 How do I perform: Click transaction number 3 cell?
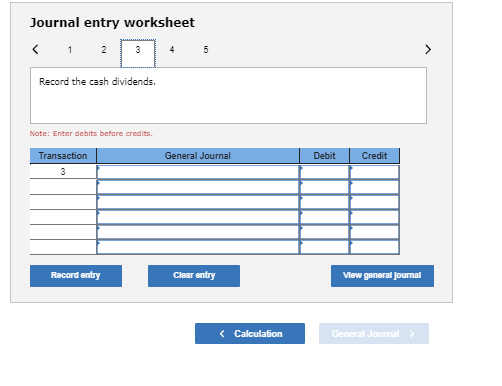tap(63, 172)
